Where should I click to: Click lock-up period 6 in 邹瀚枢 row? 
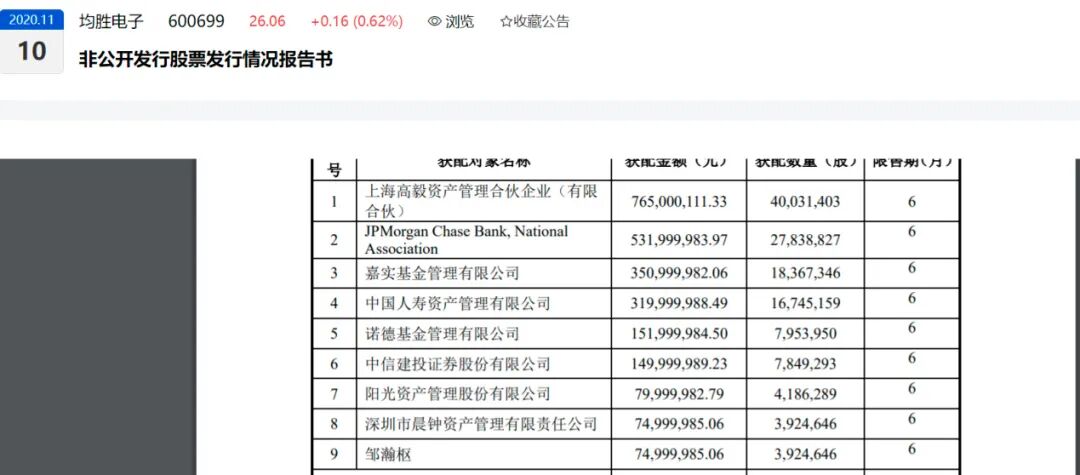pos(911,450)
